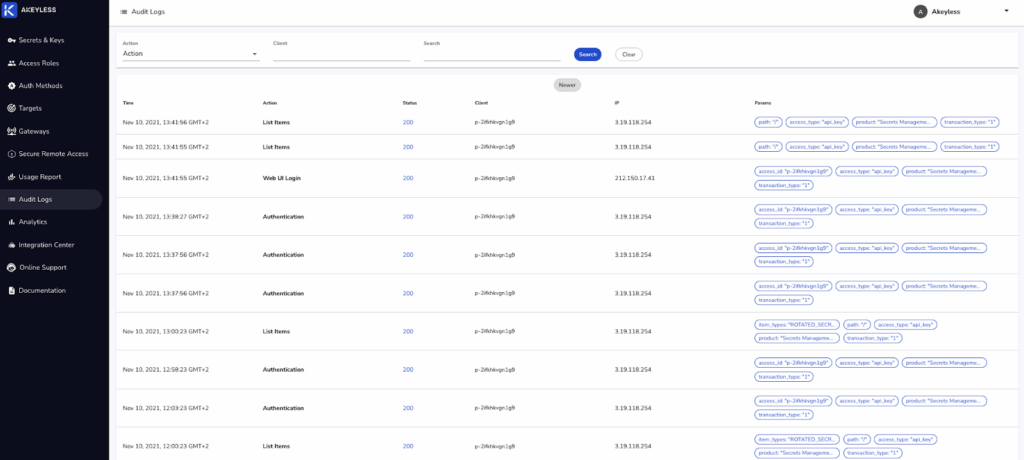Open the Online Support icon
Viewport: 1024px width, 460px height.
(x=11, y=267)
